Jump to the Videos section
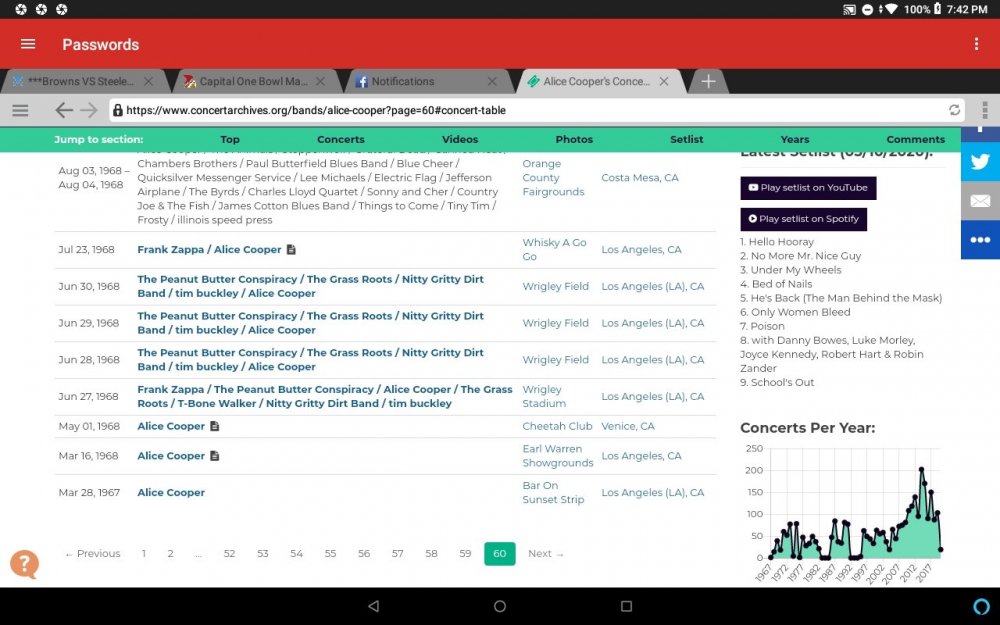 460,139
